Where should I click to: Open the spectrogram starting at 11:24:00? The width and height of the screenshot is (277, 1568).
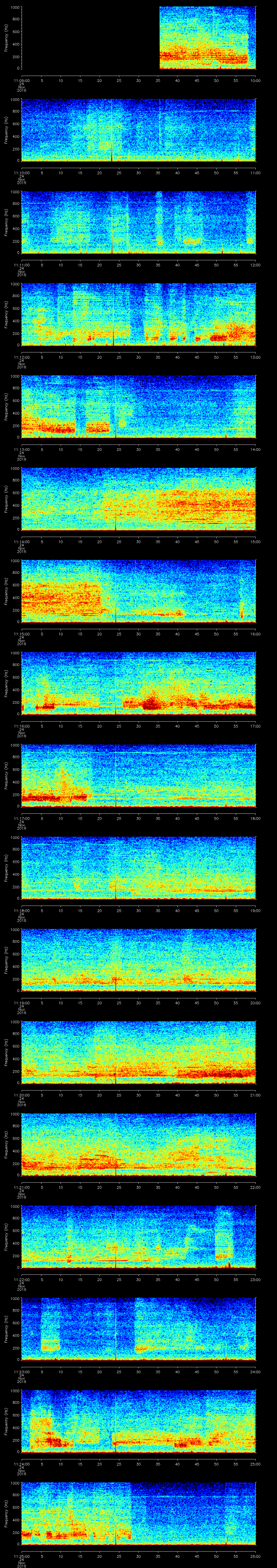tap(139, 1421)
